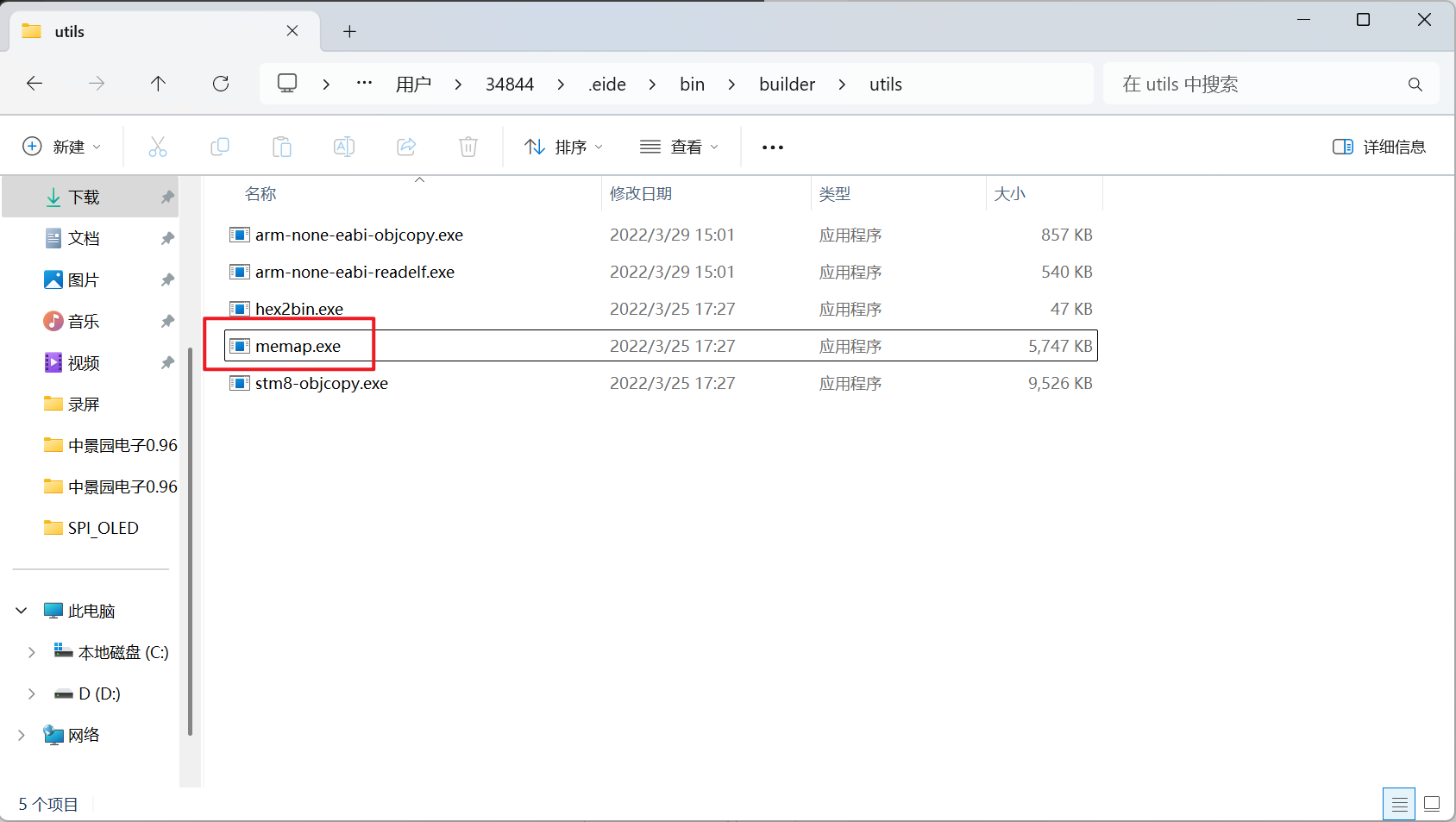Open 音乐 in sidebar
This screenshot has width=1456, height=822.
[x=84, y=322]
